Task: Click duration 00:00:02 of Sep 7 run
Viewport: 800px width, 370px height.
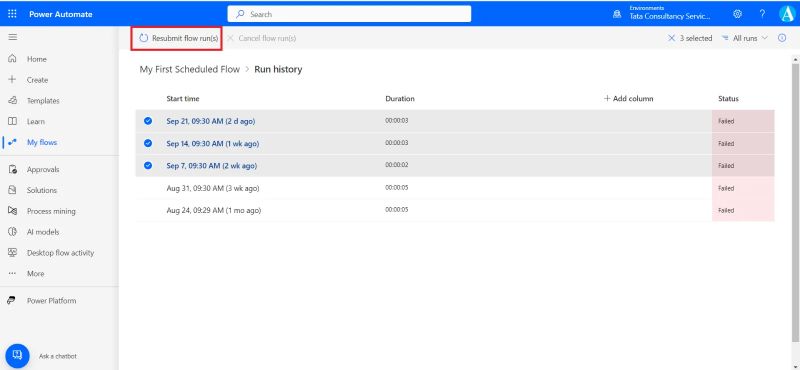Action: click(x=396, y=165)
